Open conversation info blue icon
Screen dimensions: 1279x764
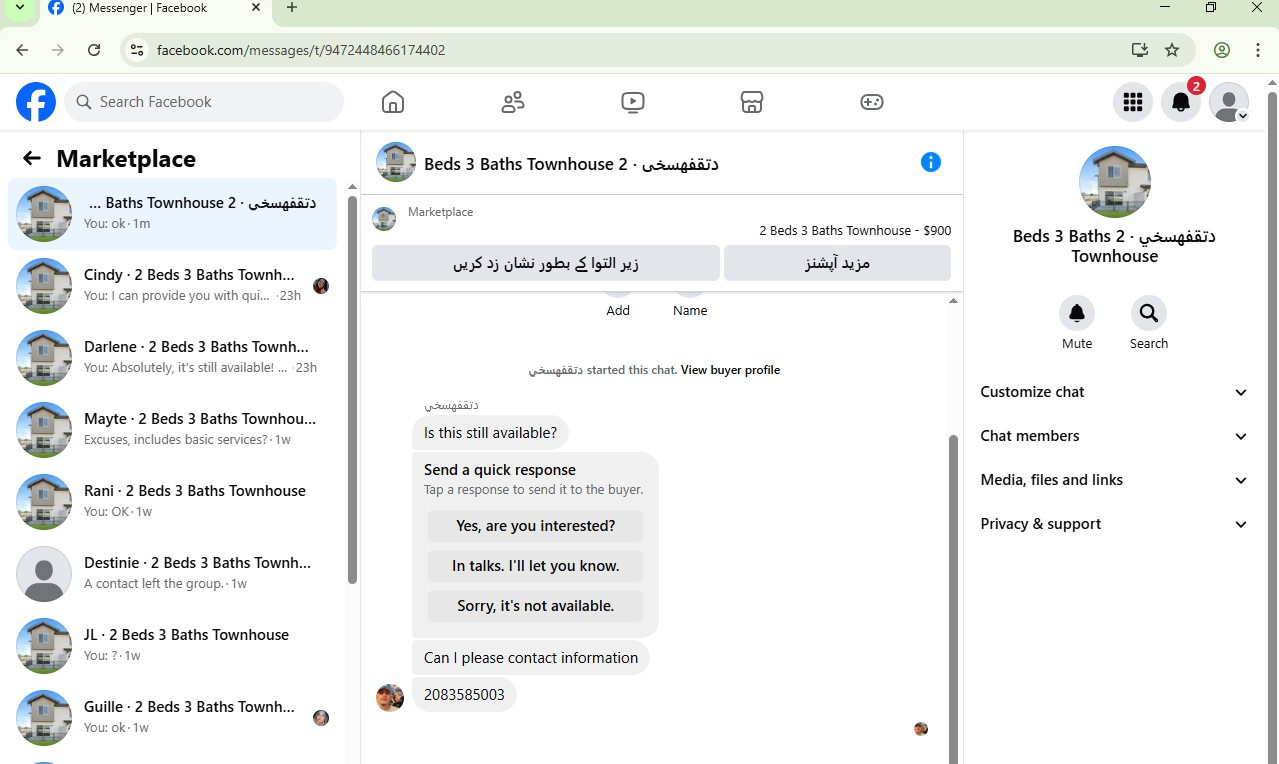pyautogui.click(x=931, y=162)
